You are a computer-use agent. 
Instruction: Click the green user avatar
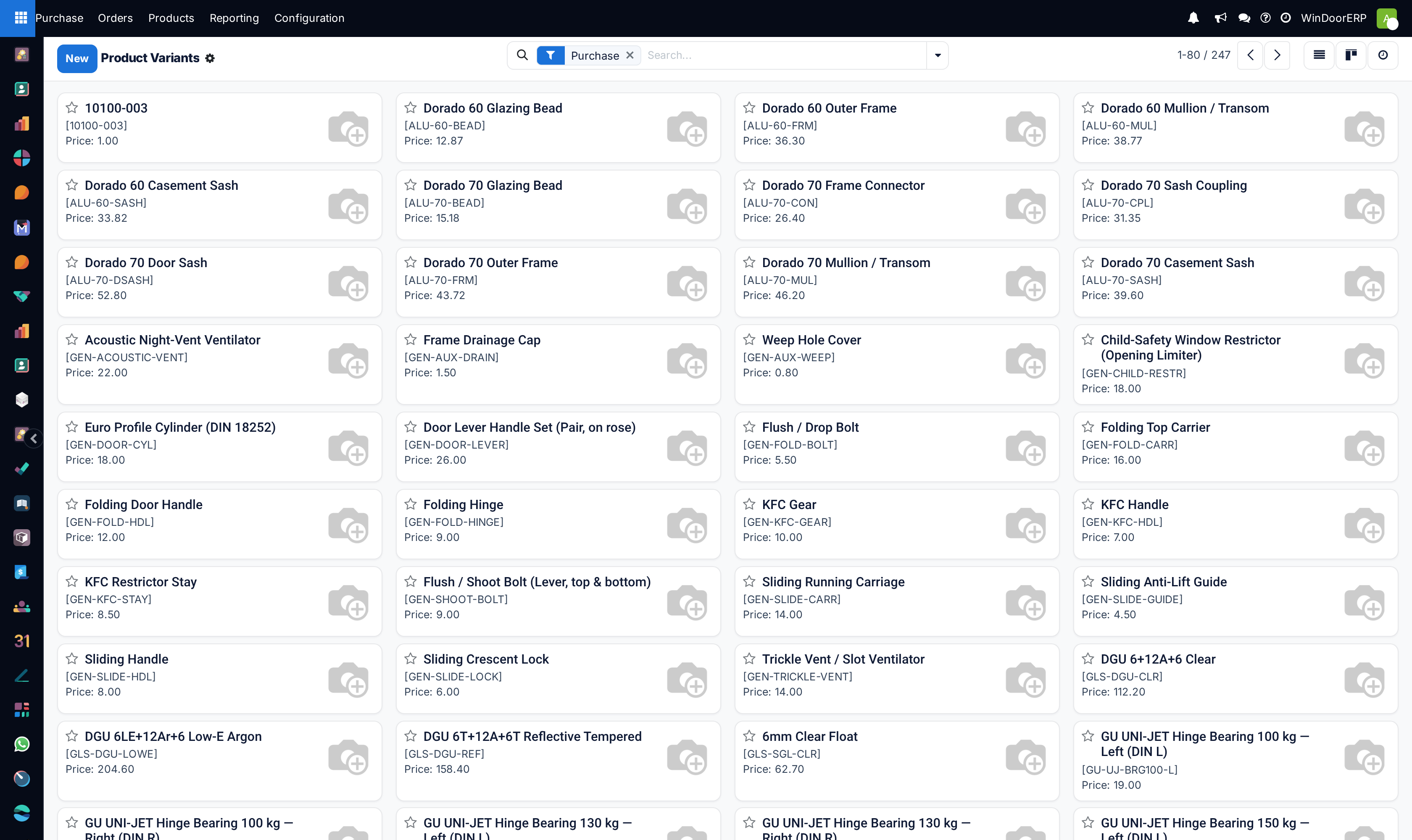pyautogui.click(x=1386, y=18)
